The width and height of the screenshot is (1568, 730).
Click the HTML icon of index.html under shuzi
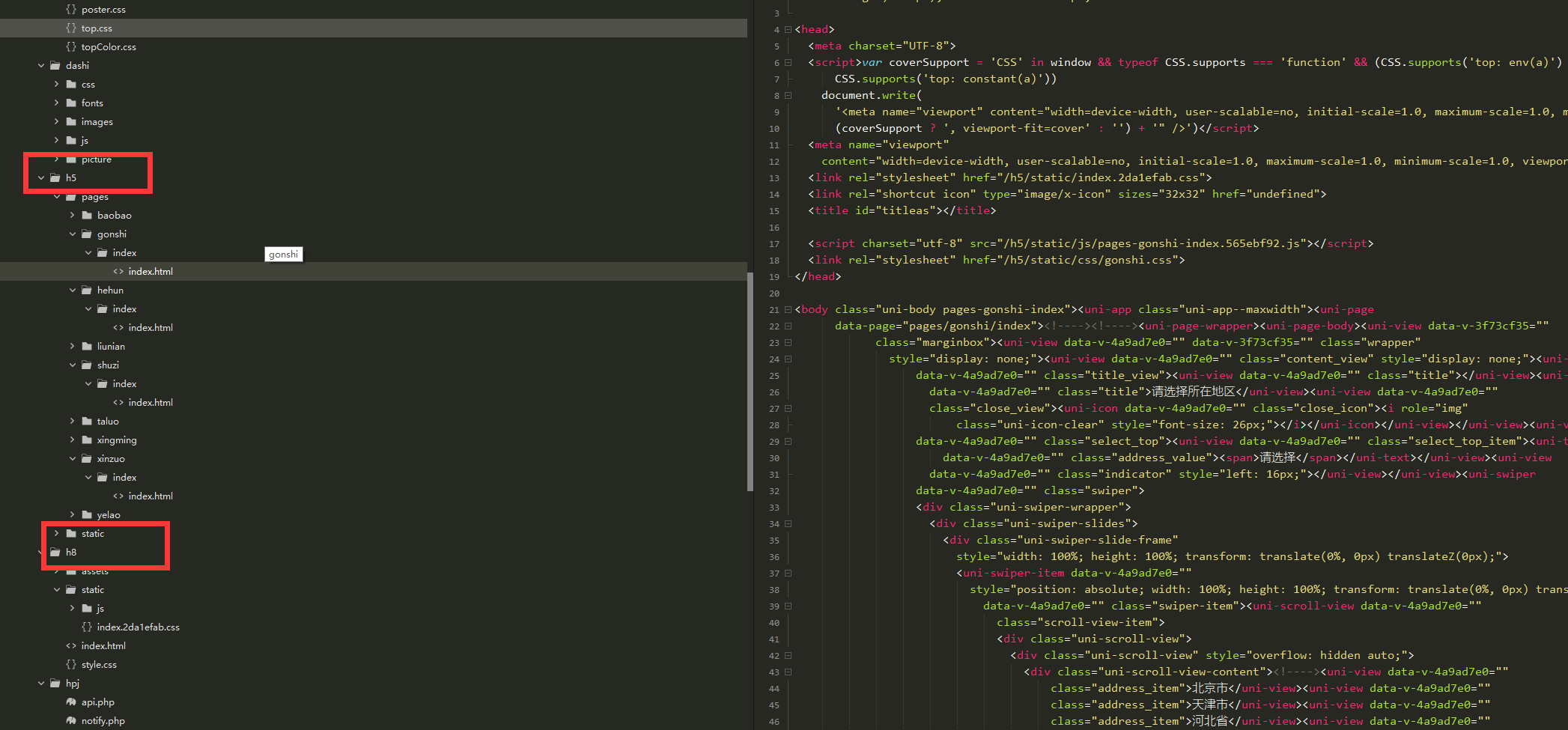click(x=118, y=403)
